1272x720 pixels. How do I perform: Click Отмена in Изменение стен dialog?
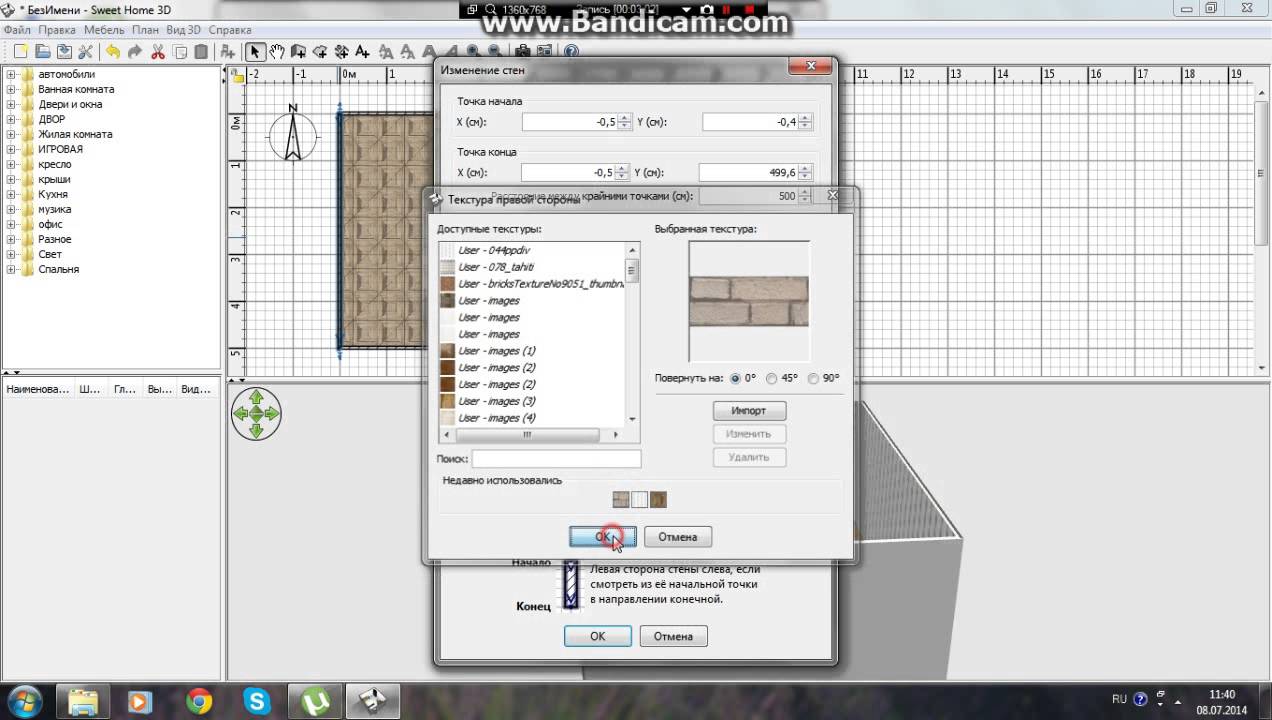[673, 636]
